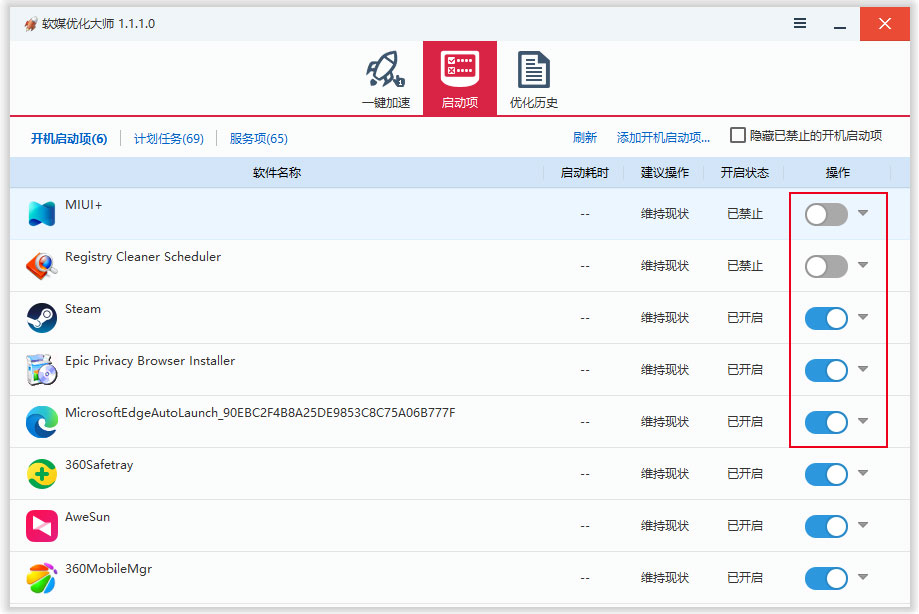
Task: Expand the 360Safetray row dropdown arrow
Action: click(863, 473)
